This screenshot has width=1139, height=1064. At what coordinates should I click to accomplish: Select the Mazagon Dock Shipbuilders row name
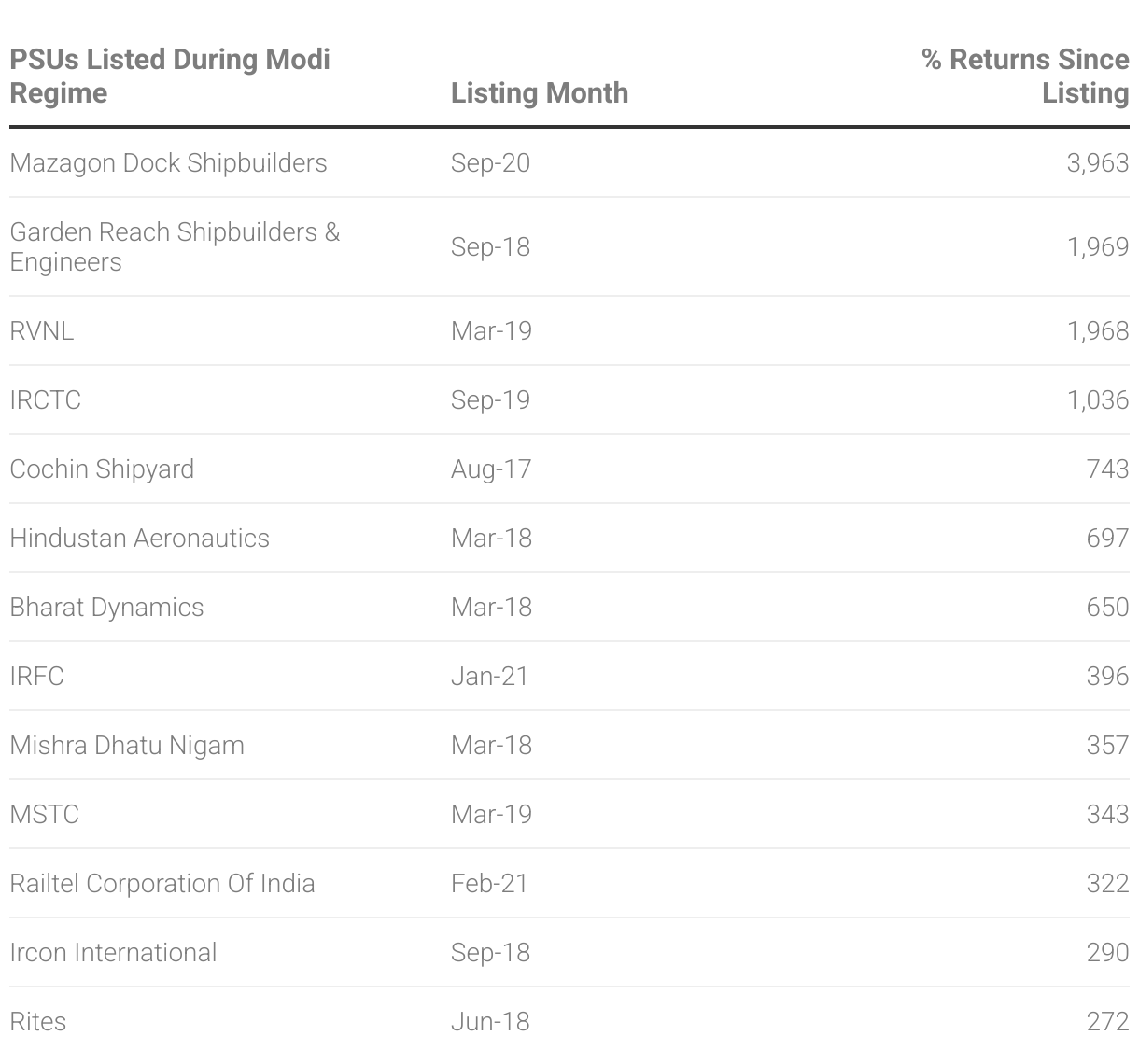coord(168,162)
